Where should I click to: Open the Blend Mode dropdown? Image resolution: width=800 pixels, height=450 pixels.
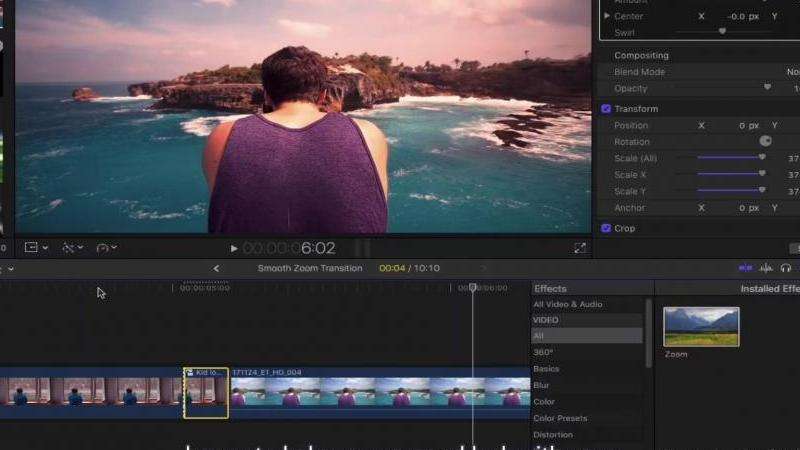792,72
